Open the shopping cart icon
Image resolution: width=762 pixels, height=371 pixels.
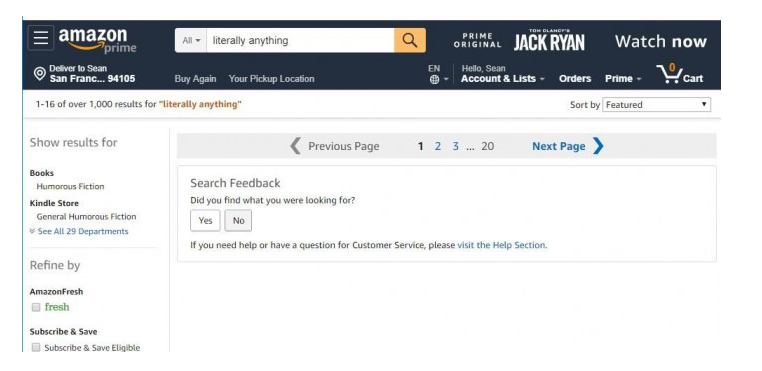[669, 73]
